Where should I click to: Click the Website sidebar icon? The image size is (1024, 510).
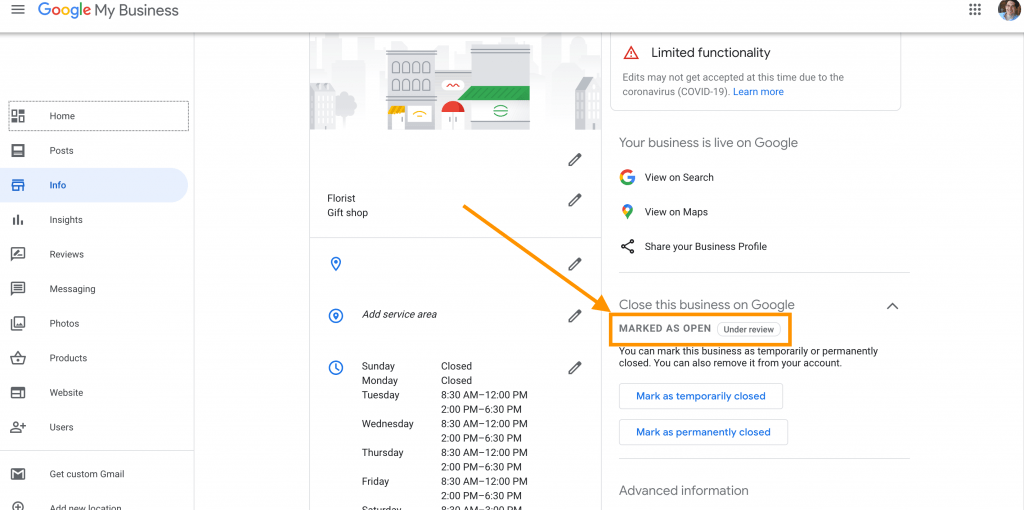click(18, 392)
